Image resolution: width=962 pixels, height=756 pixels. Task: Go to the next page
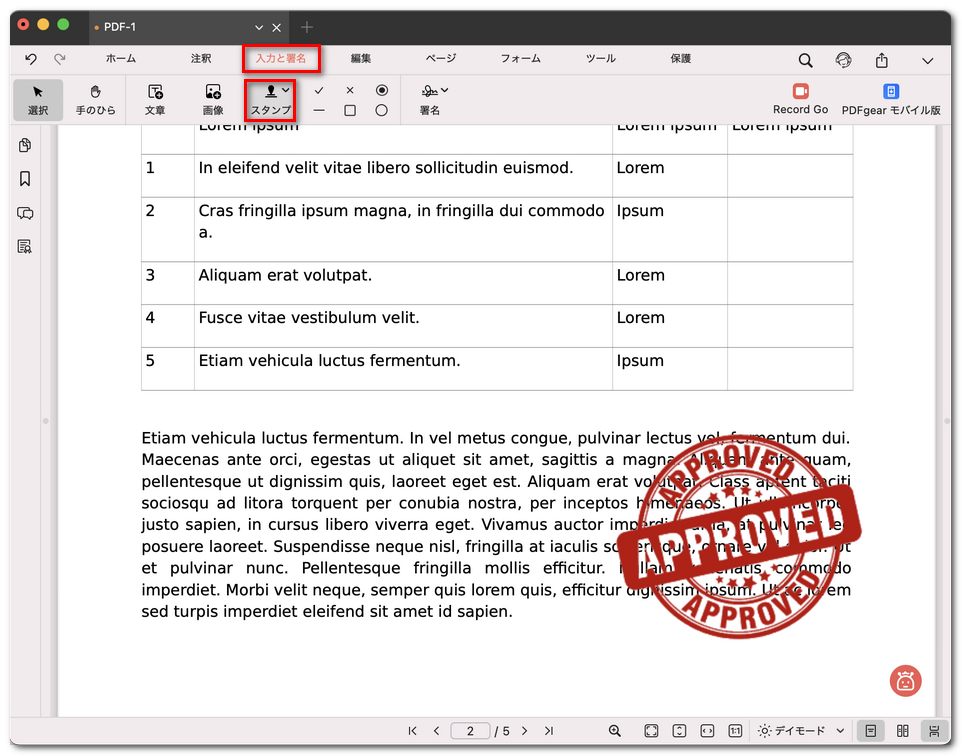click(x=525, y=731)
